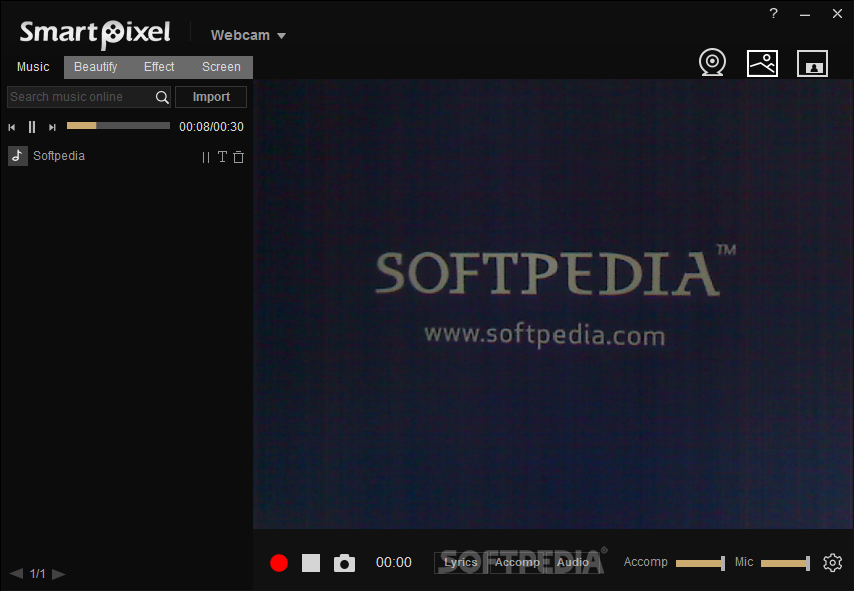The width and height of the screenshot is (854, 591).
Task: Click the music note icon beside Softpedia
Action: click(17, 156)
